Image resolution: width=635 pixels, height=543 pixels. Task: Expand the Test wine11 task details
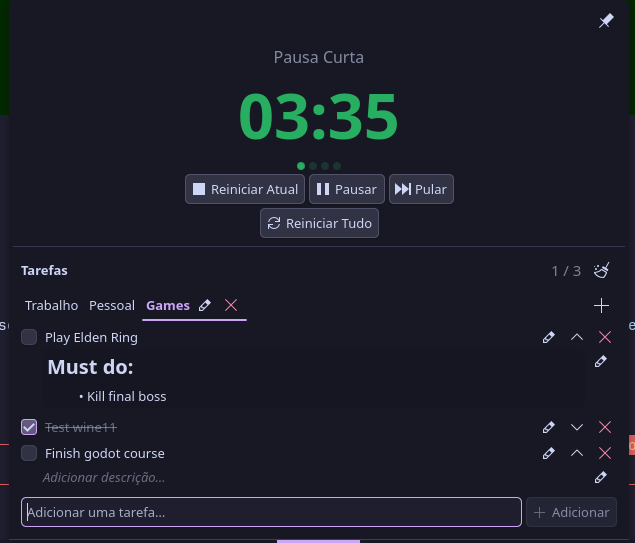click(x=576, y=427)
